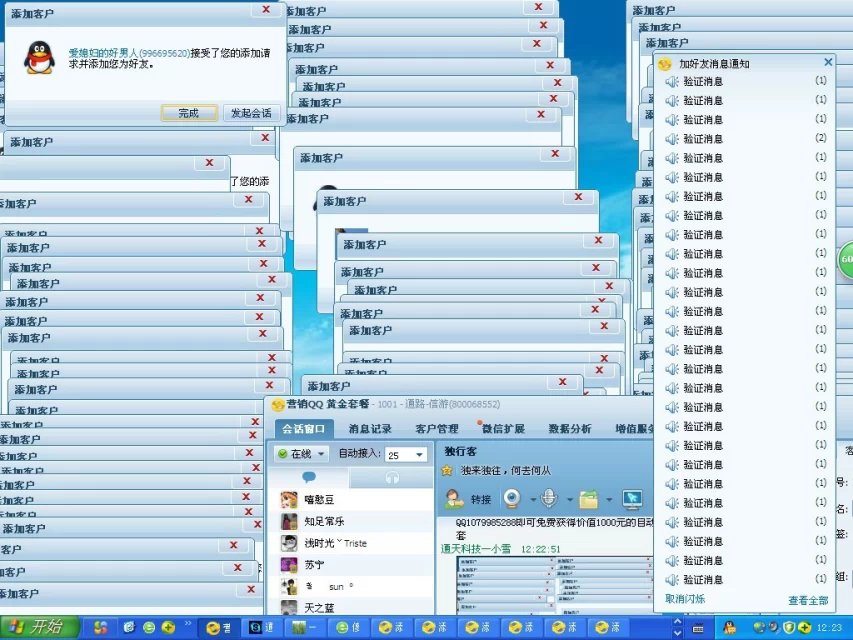
Task: Click the star icon beside 独来独往 signature
Action: point(448,470)
